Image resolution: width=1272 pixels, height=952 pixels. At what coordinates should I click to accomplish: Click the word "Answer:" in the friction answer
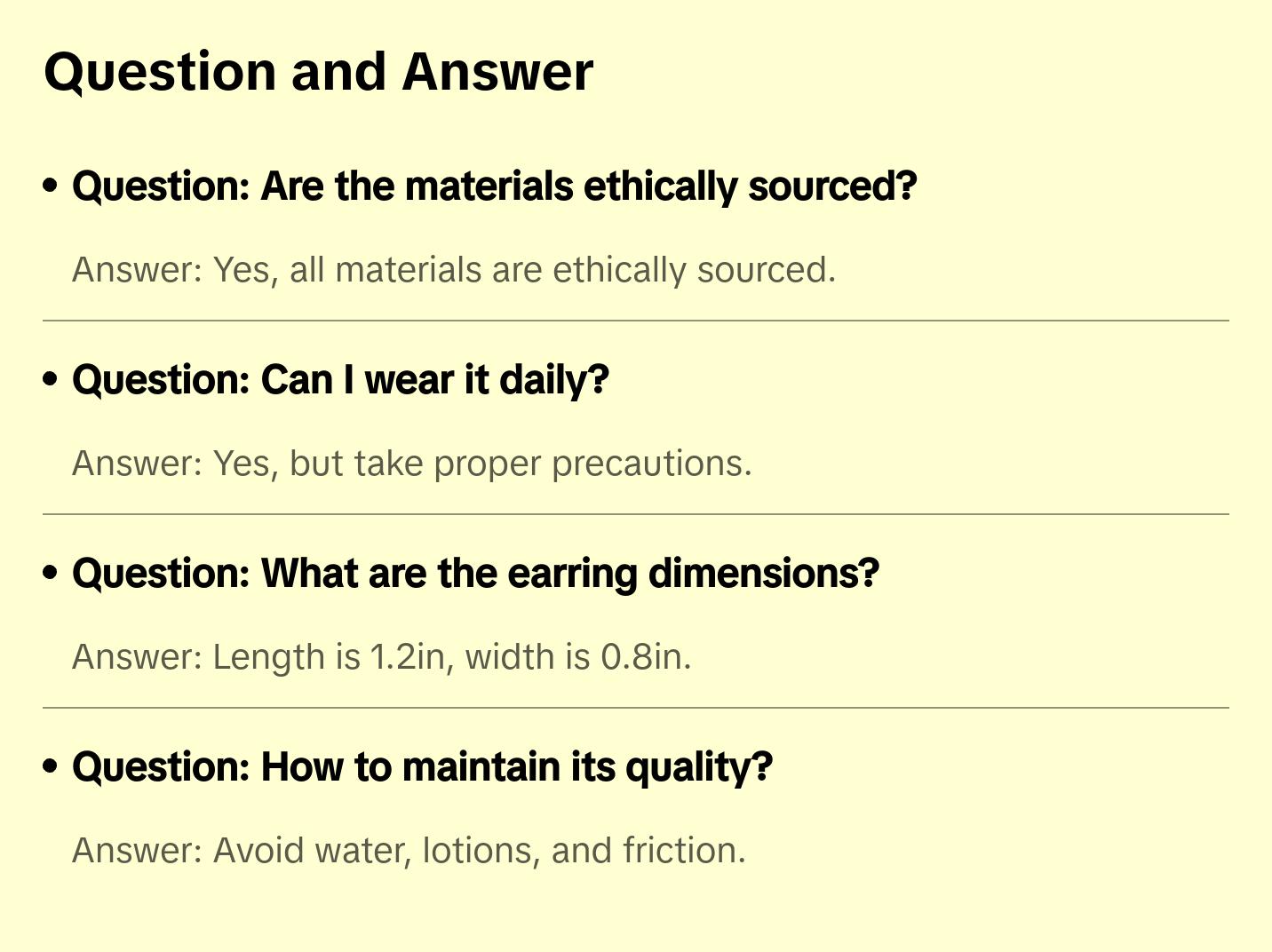point(138,851)
